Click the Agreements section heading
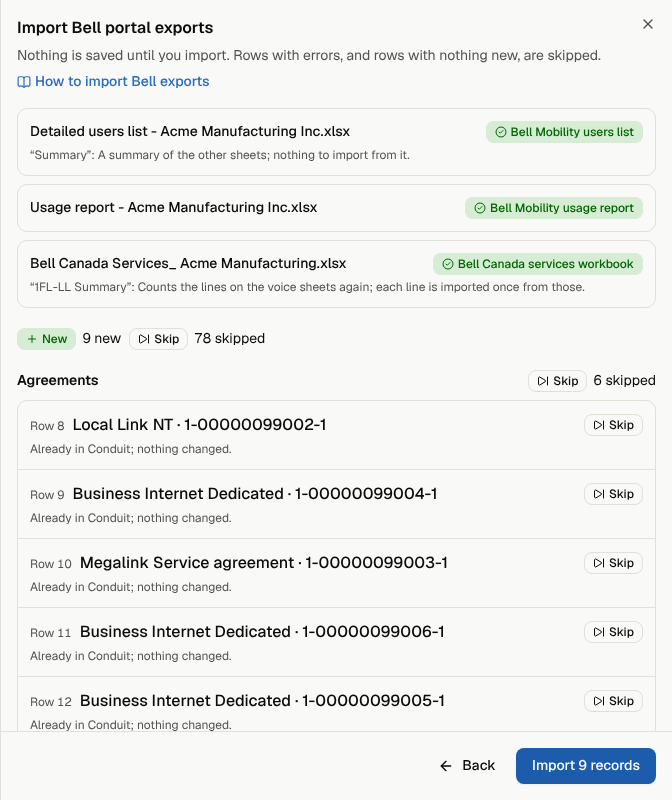Viewport: 672px width, 800px height. 58,381
